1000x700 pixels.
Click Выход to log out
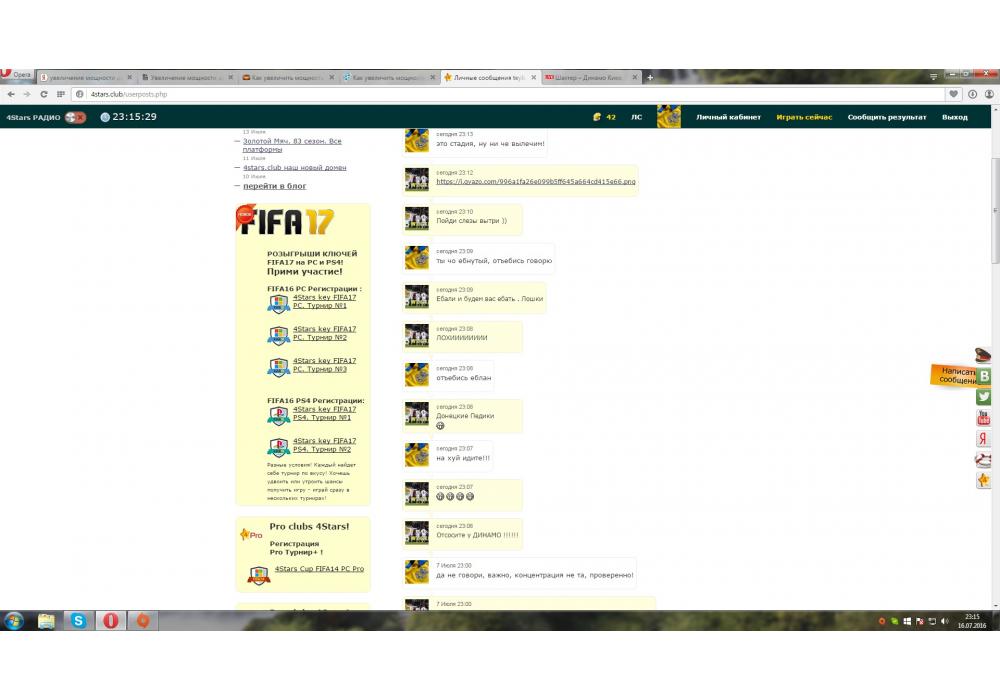955,117
